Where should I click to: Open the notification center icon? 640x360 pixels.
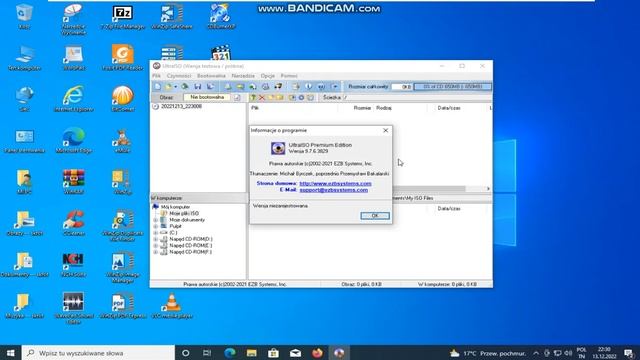[x=629, y=353]
